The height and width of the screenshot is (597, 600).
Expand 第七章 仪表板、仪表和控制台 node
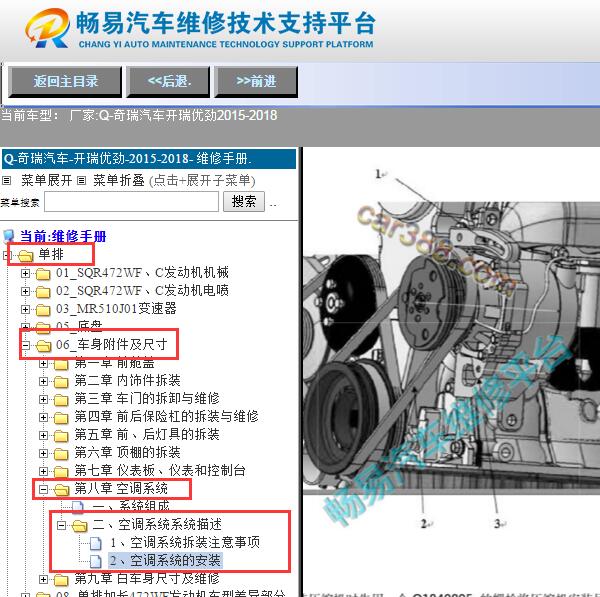43,471
